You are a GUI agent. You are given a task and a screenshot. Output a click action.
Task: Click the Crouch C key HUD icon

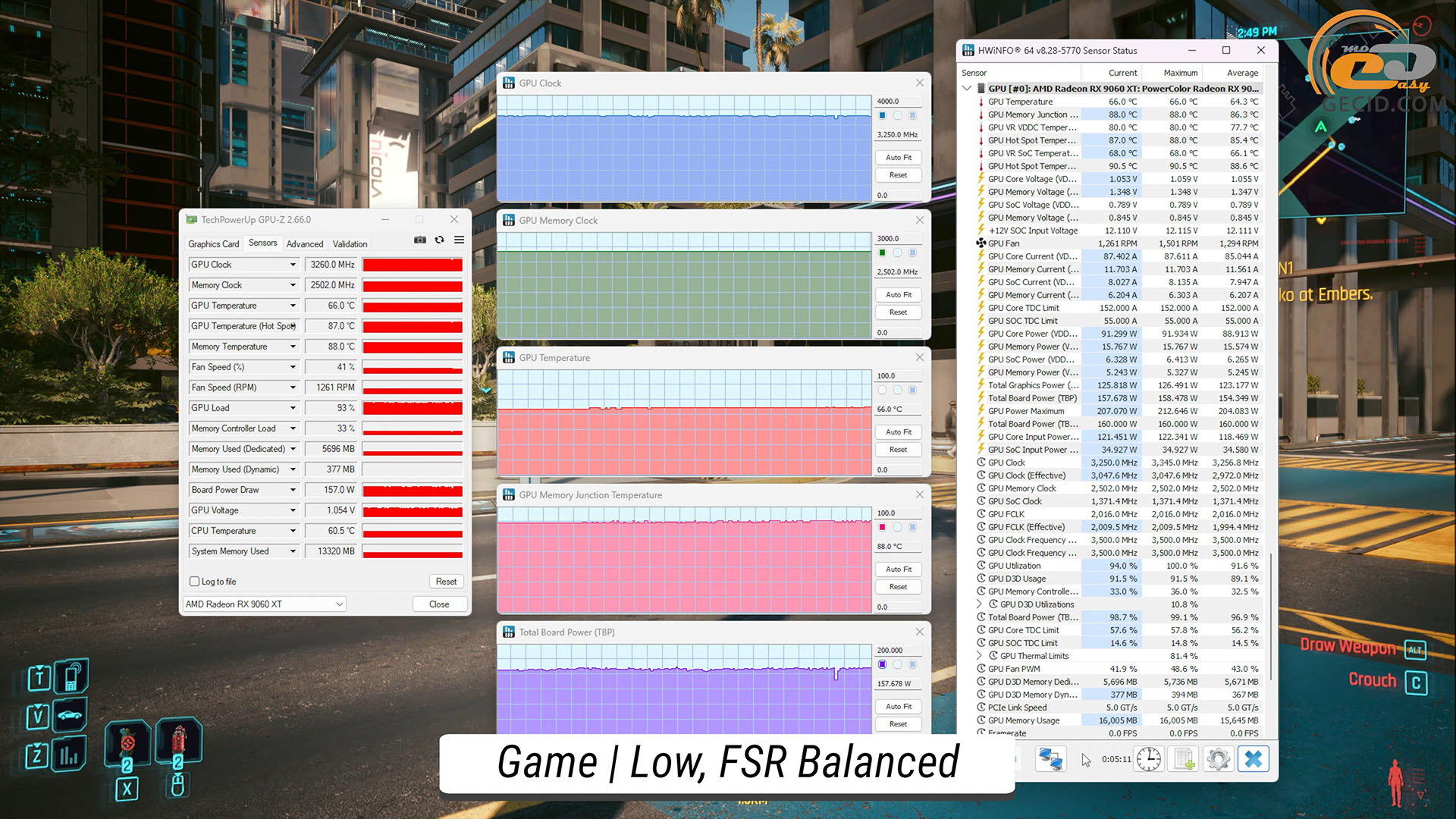pyautogui.click(x=1416, y=682)
